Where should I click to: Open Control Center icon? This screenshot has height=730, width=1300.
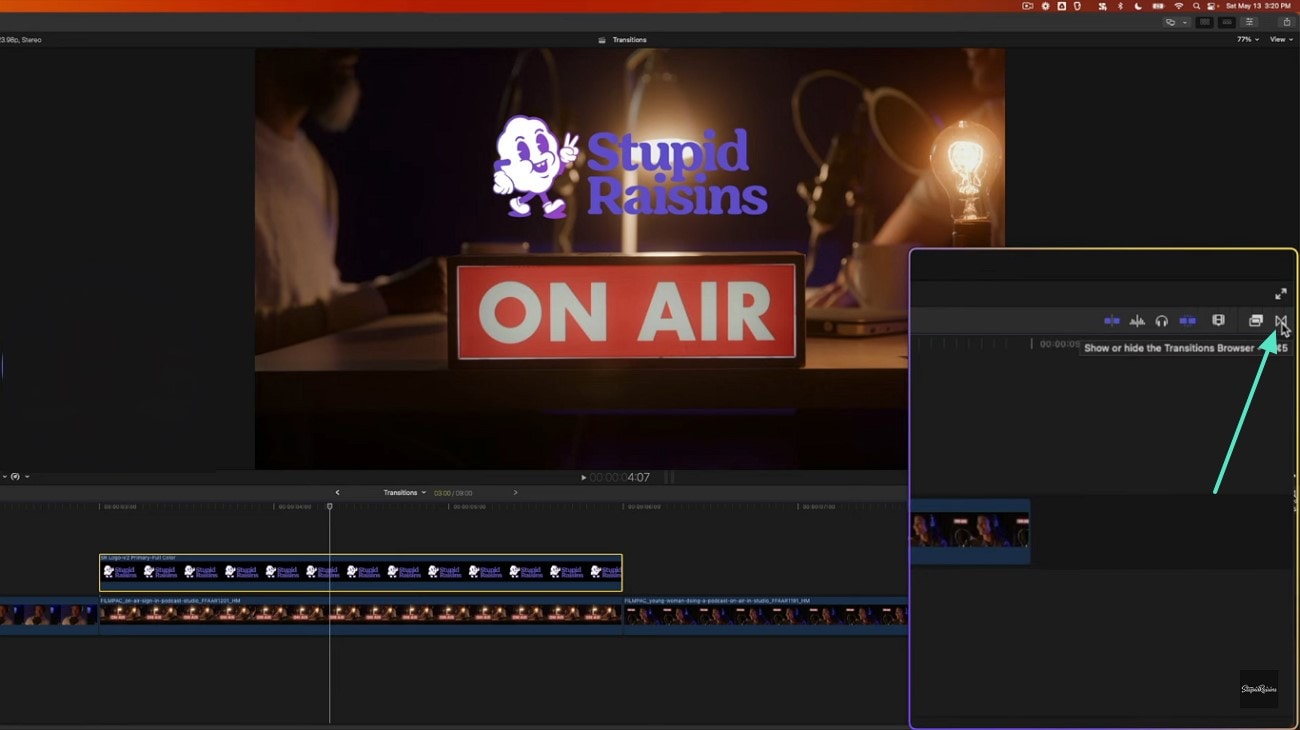pos(1213,6)
